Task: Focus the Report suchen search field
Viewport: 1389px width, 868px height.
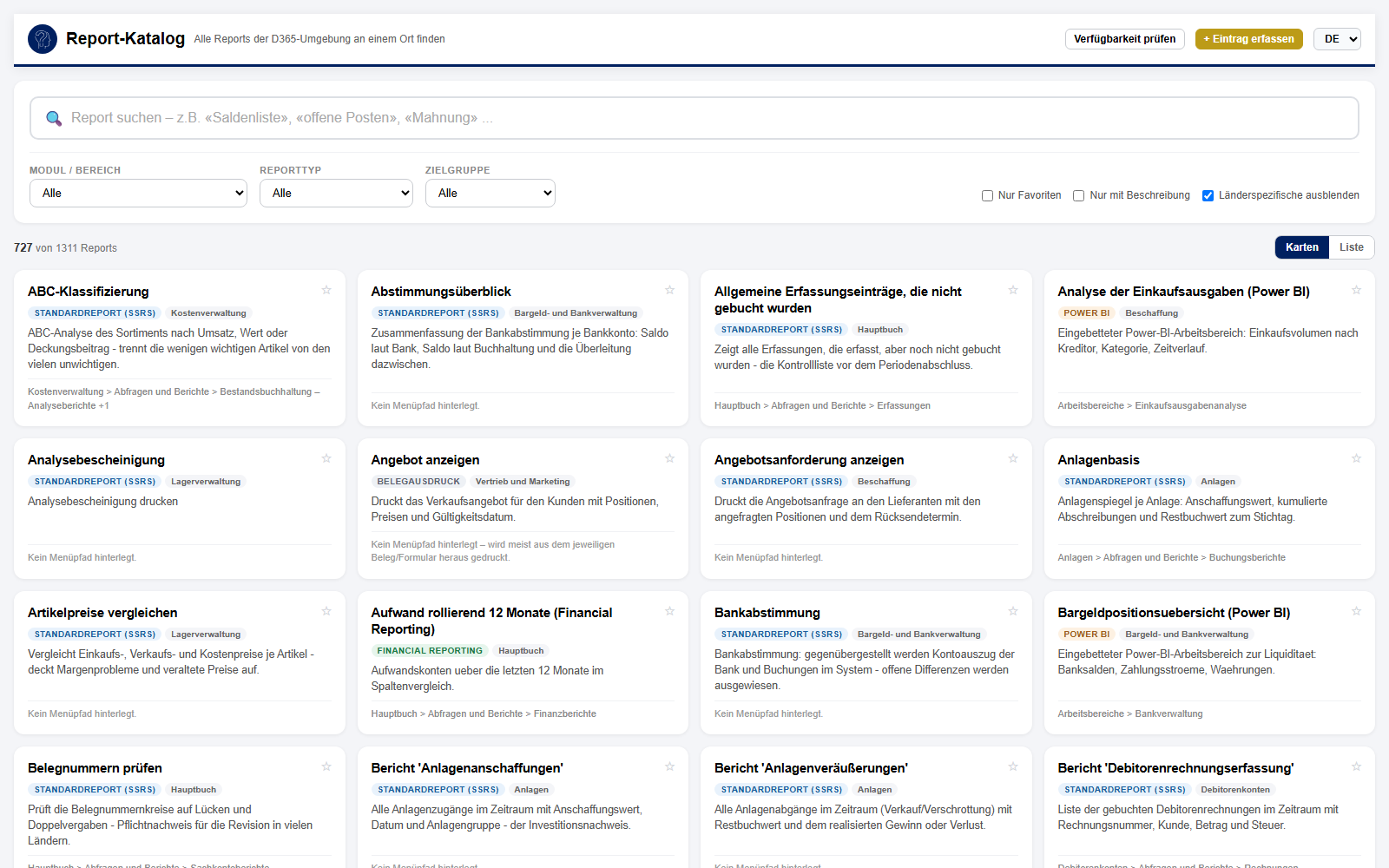Action: point(694,118)
